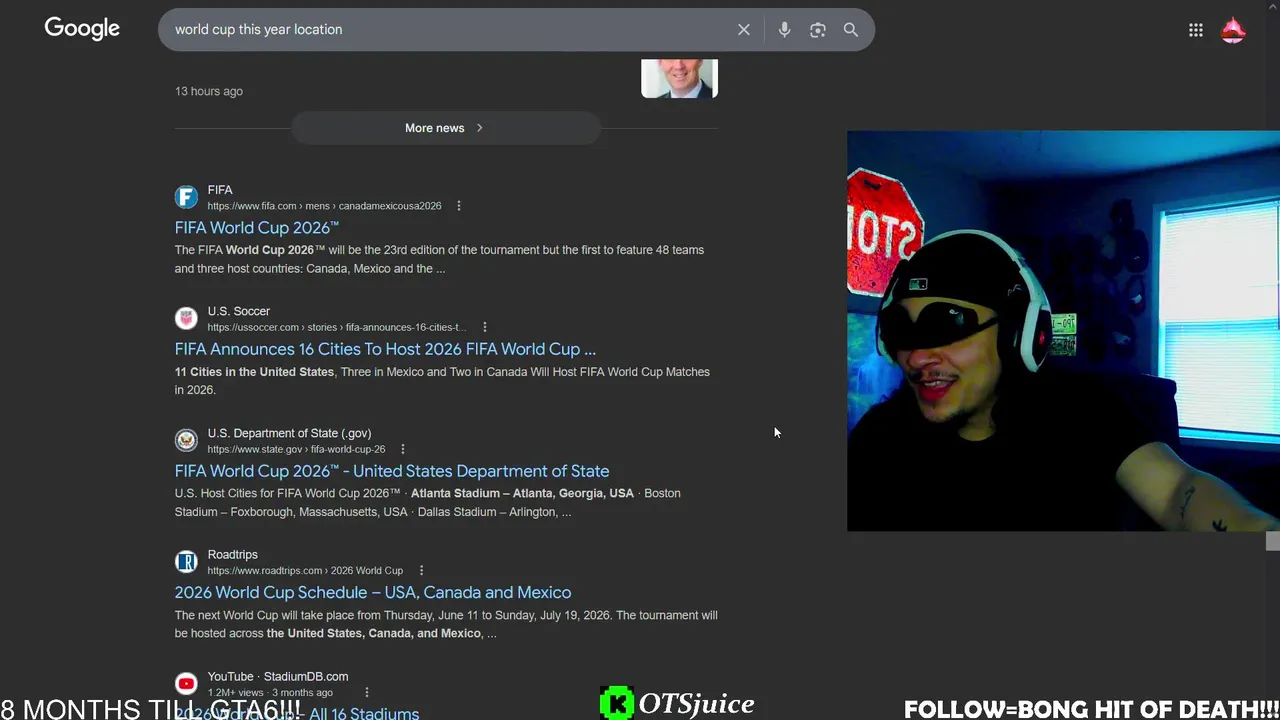
Task: Click the FIFA site favicon
Action: point(186,197)
